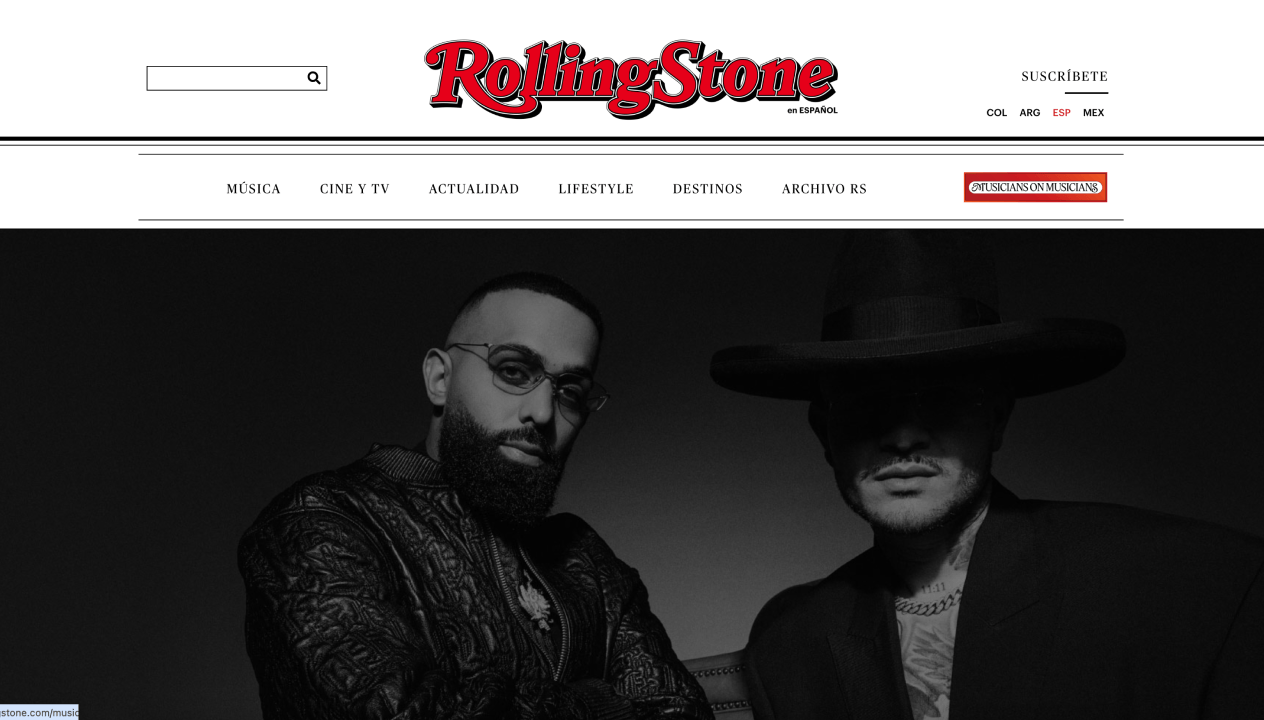Open the Musicians on Musicians banner
Image resolution: width=1264 pixels, height=720 pixels.
(x=1035, y=187)
